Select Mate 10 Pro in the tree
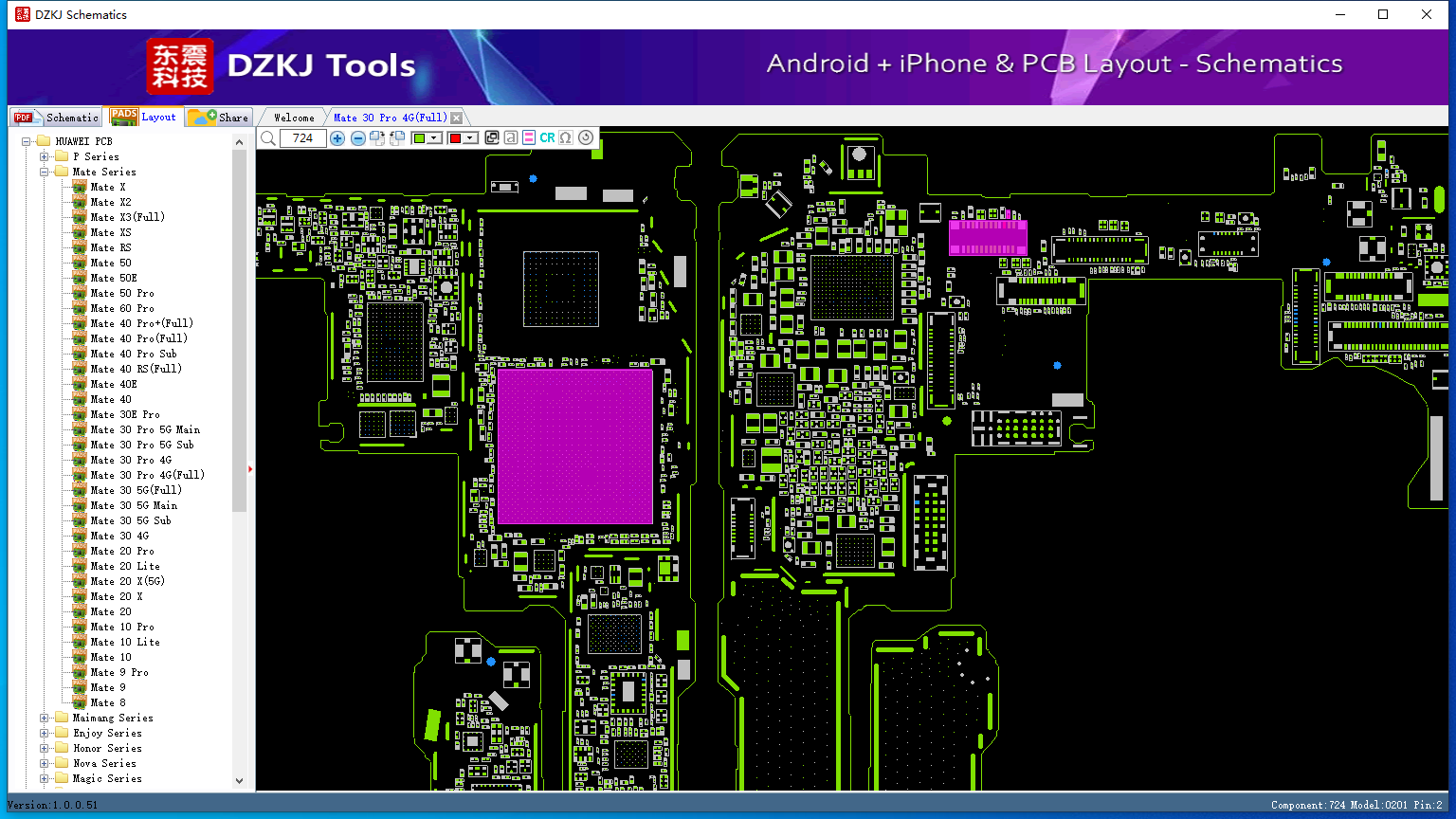Viewport: 1456px width, 819px height. [122, 628]
